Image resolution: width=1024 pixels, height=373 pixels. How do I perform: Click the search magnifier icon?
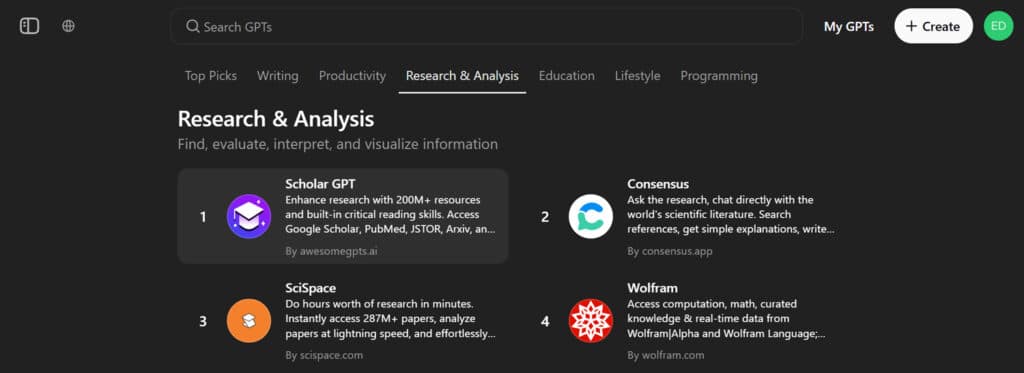[x=193, y=26]
